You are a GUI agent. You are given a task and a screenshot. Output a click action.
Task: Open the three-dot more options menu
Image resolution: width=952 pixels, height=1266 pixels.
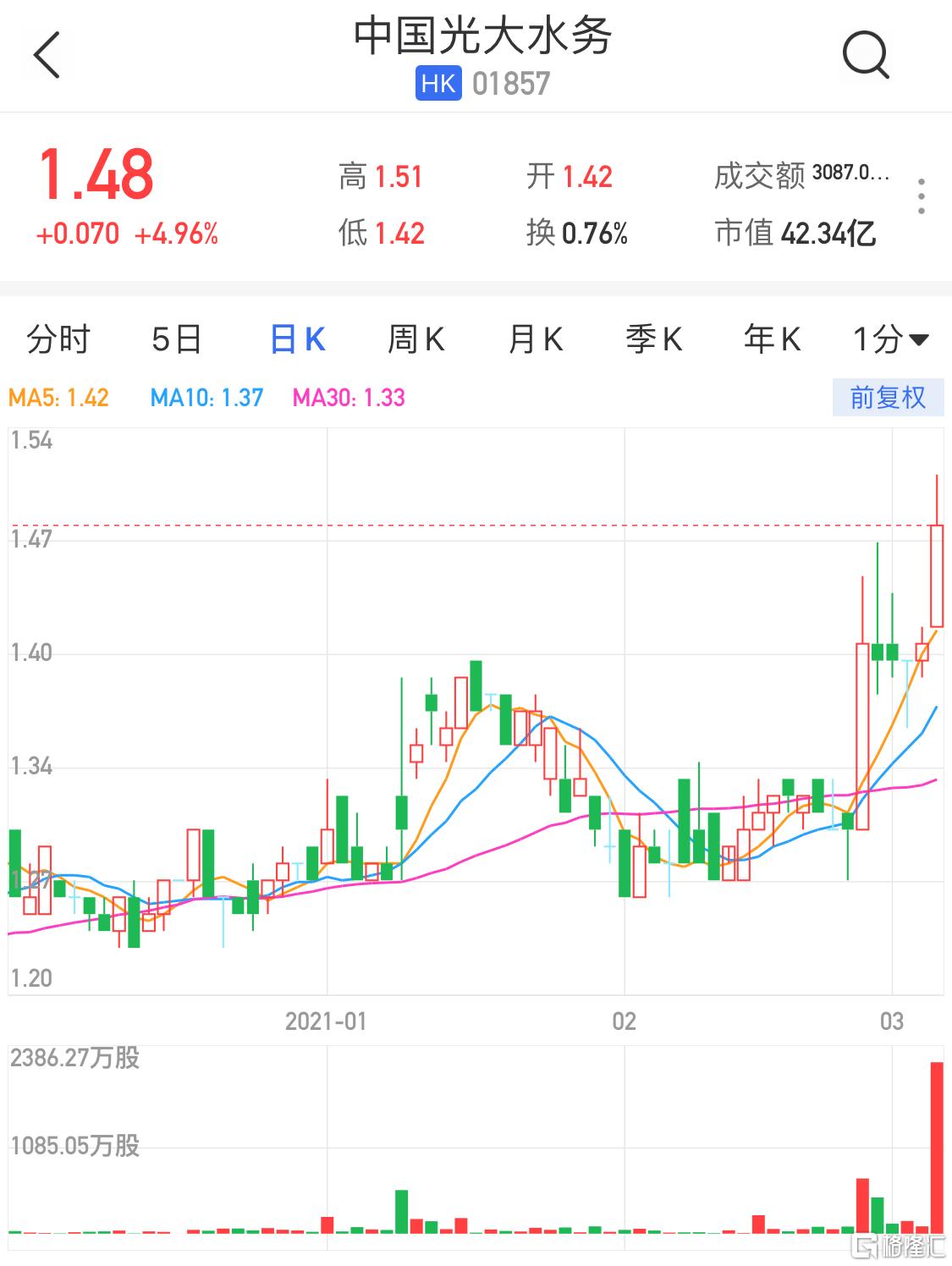pos(922,196)
